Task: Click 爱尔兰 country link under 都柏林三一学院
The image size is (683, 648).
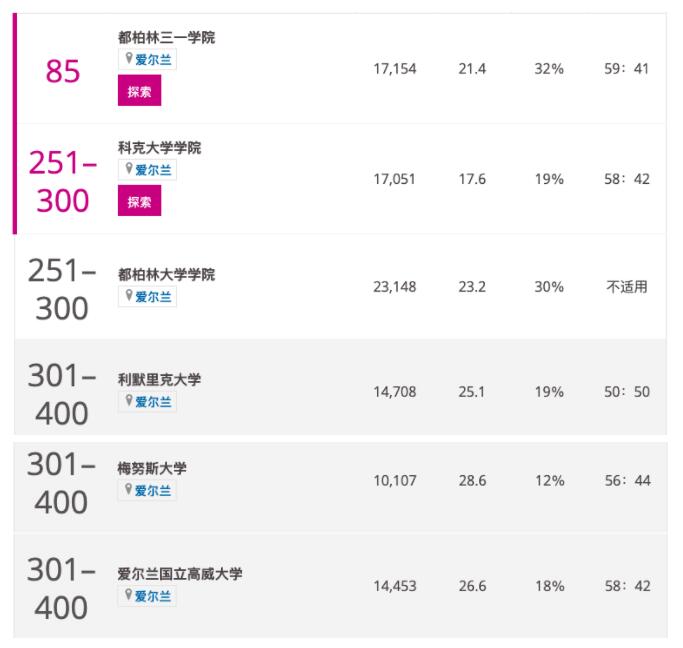Action: point(154,60)
